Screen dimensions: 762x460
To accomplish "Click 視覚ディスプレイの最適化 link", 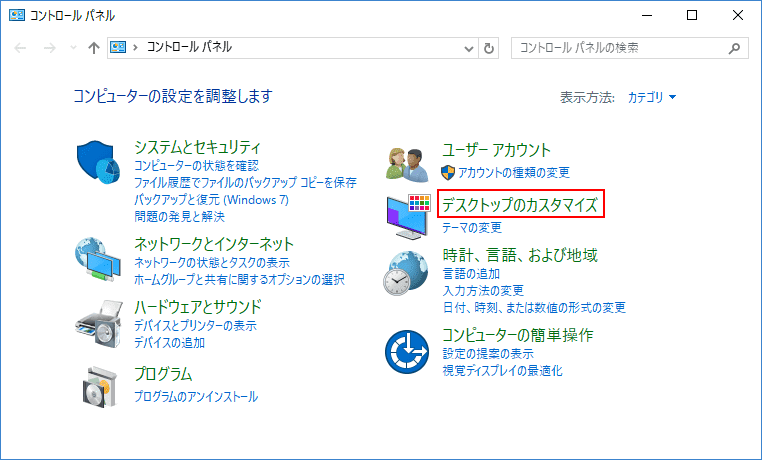I will (x=502, y=371).
